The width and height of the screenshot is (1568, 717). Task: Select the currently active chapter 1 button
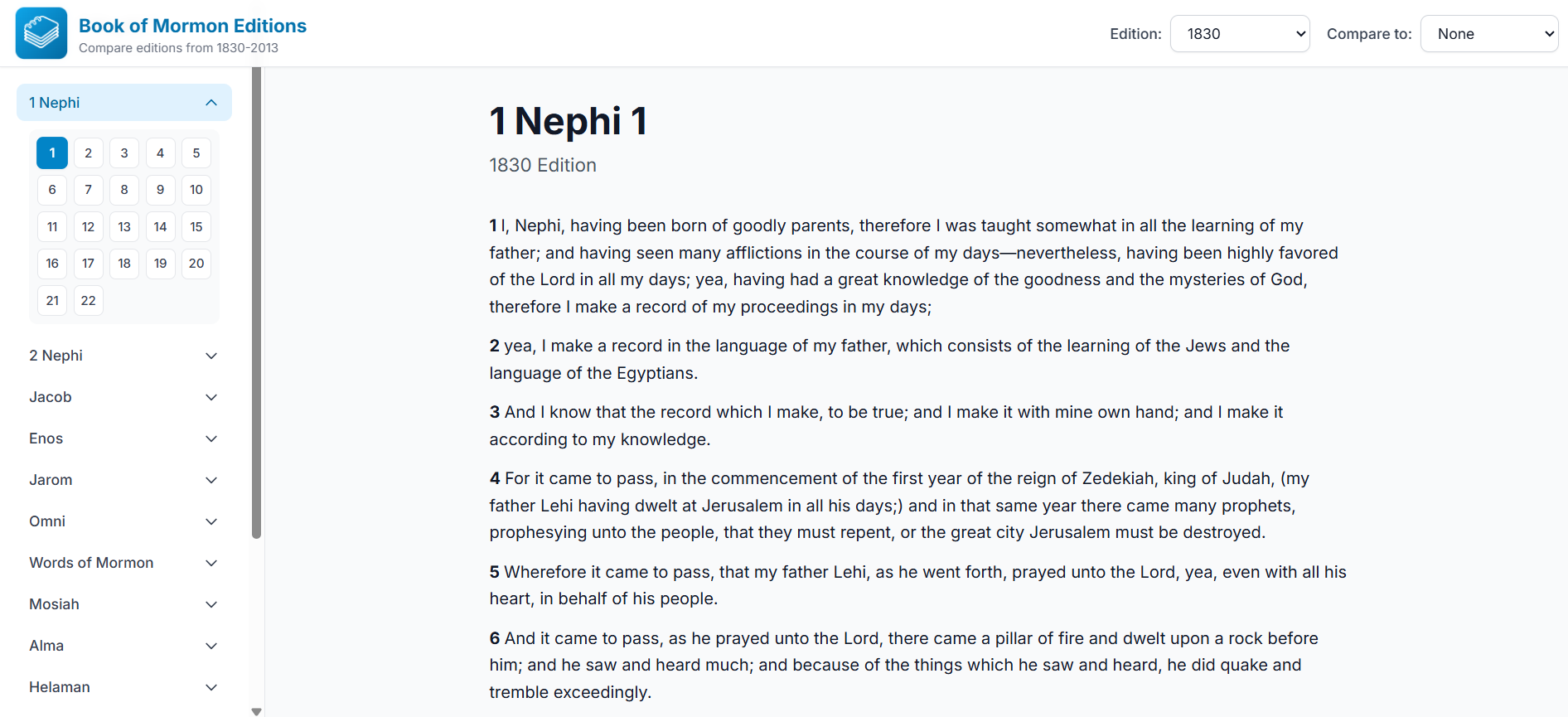tap(51, 153)
